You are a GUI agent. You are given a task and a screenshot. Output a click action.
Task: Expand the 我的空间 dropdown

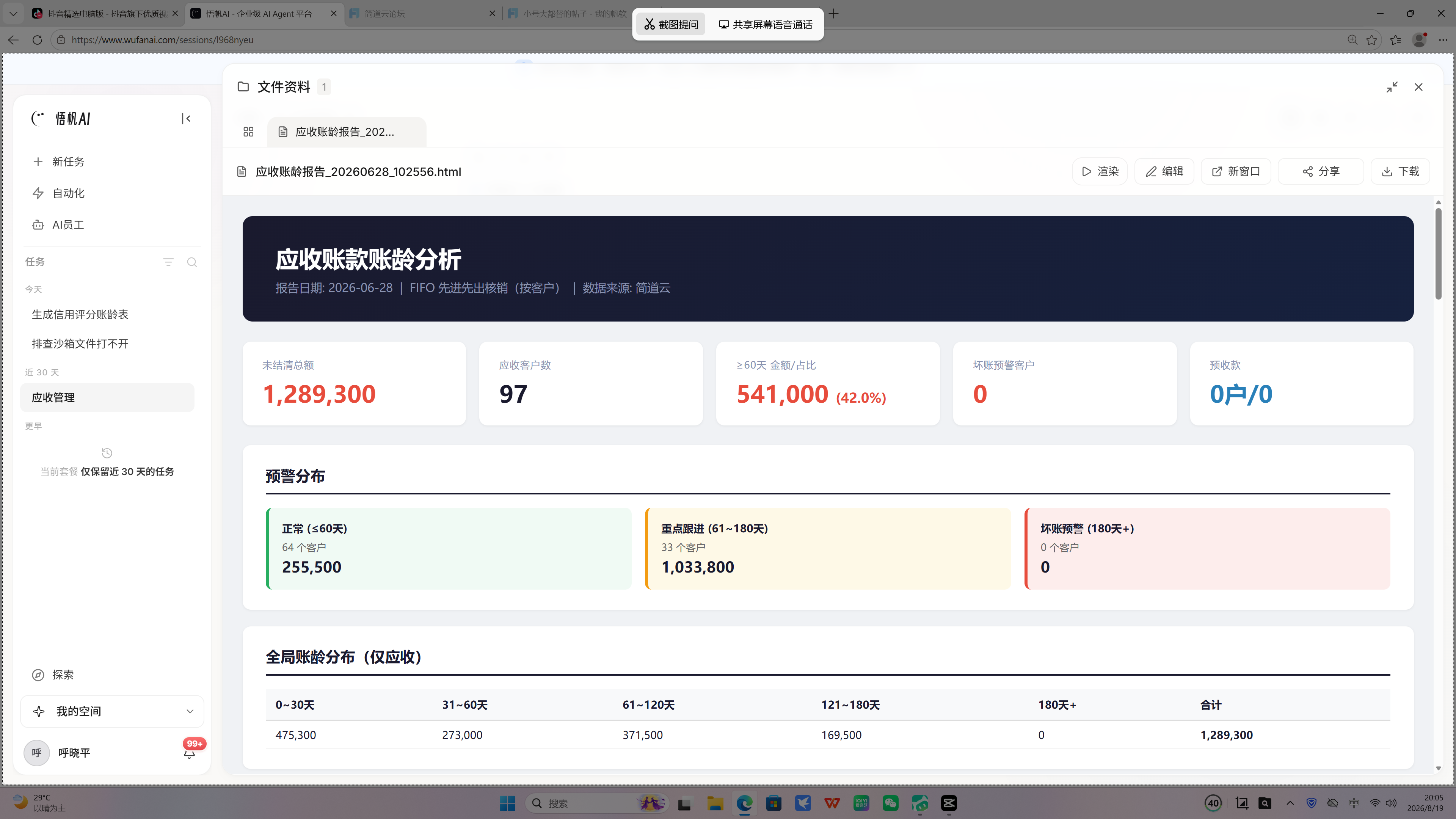112,712
